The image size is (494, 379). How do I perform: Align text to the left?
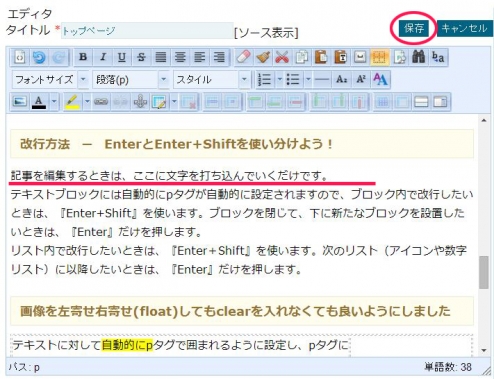199,57
